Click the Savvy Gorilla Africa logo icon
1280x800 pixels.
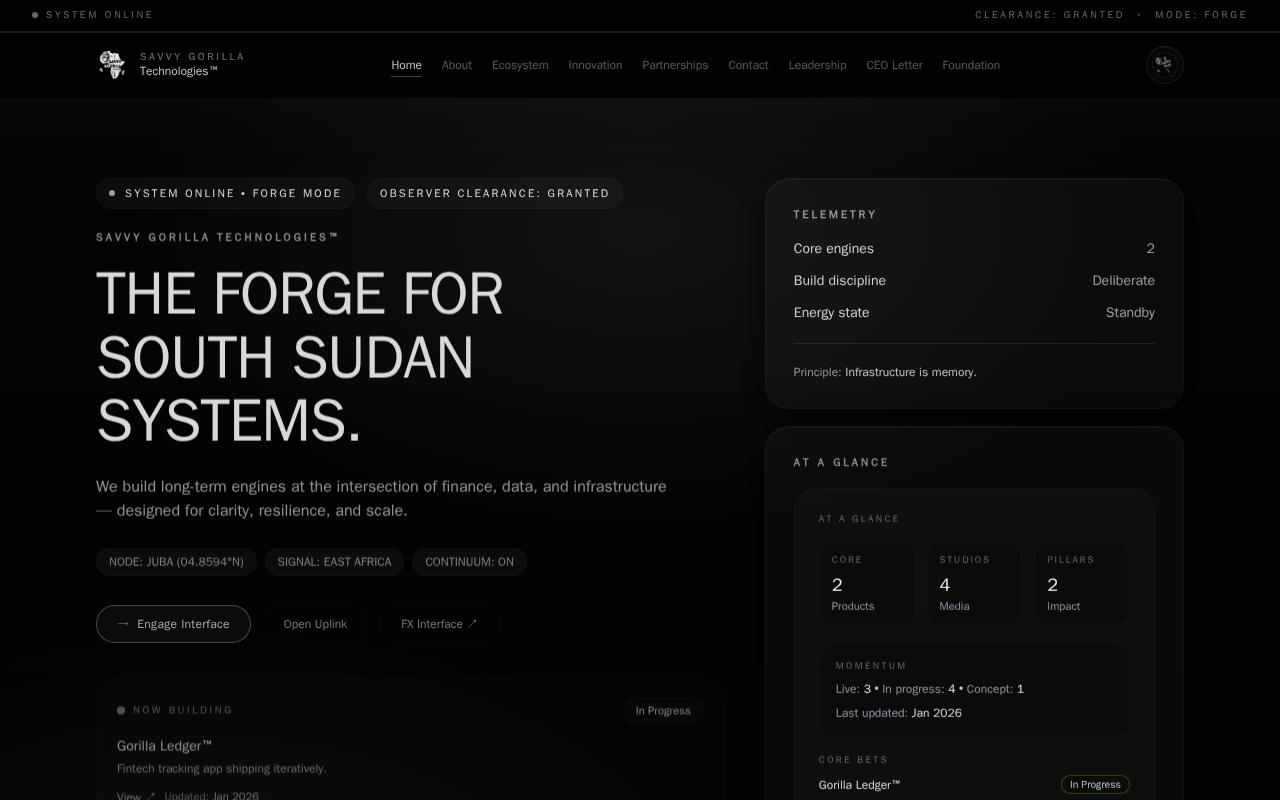112,65
